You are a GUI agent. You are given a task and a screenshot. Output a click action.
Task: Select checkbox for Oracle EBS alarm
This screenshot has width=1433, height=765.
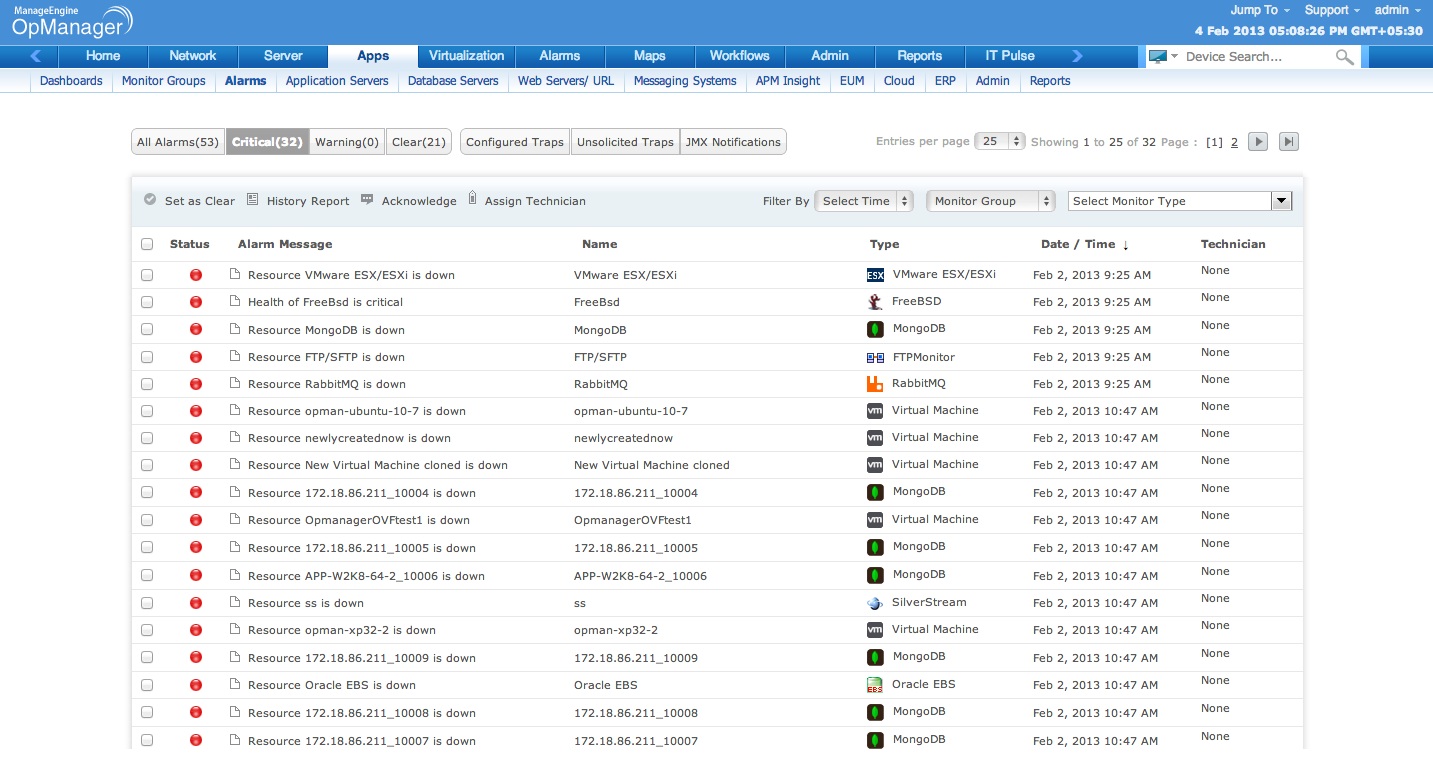[x=148, y=685]
